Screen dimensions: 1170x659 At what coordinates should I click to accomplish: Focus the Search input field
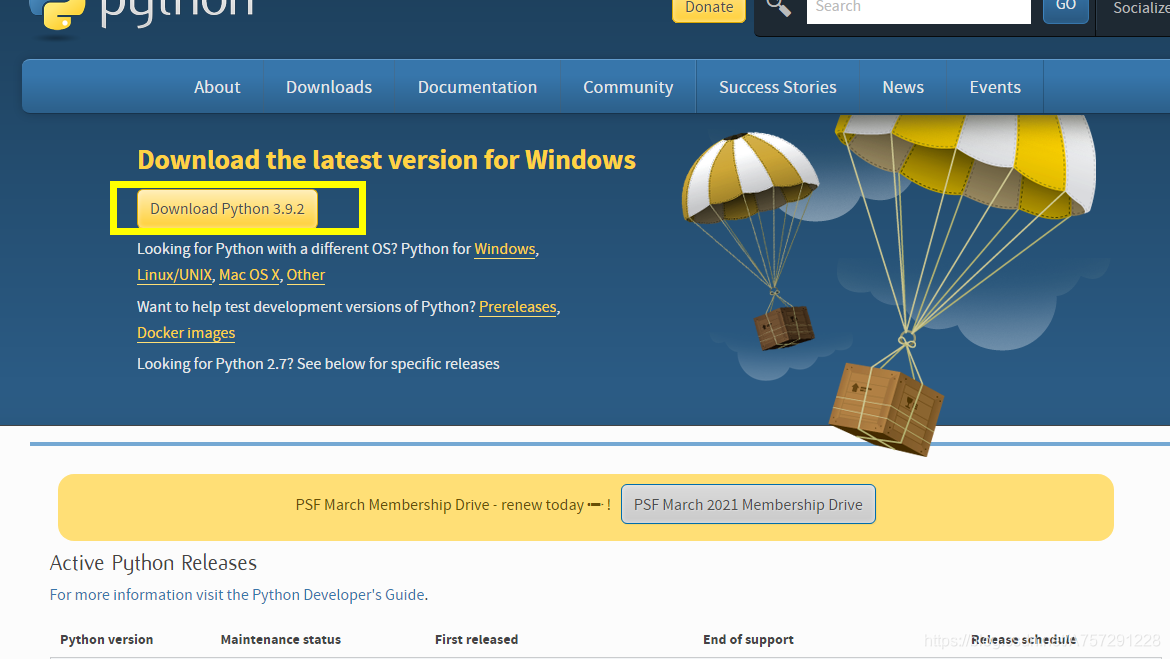point(919,10)
